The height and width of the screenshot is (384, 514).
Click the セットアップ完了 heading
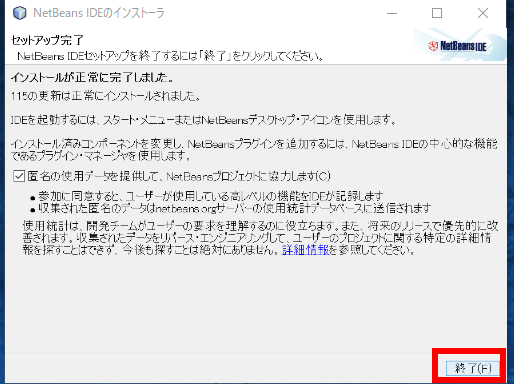click(x=47, y=40)
